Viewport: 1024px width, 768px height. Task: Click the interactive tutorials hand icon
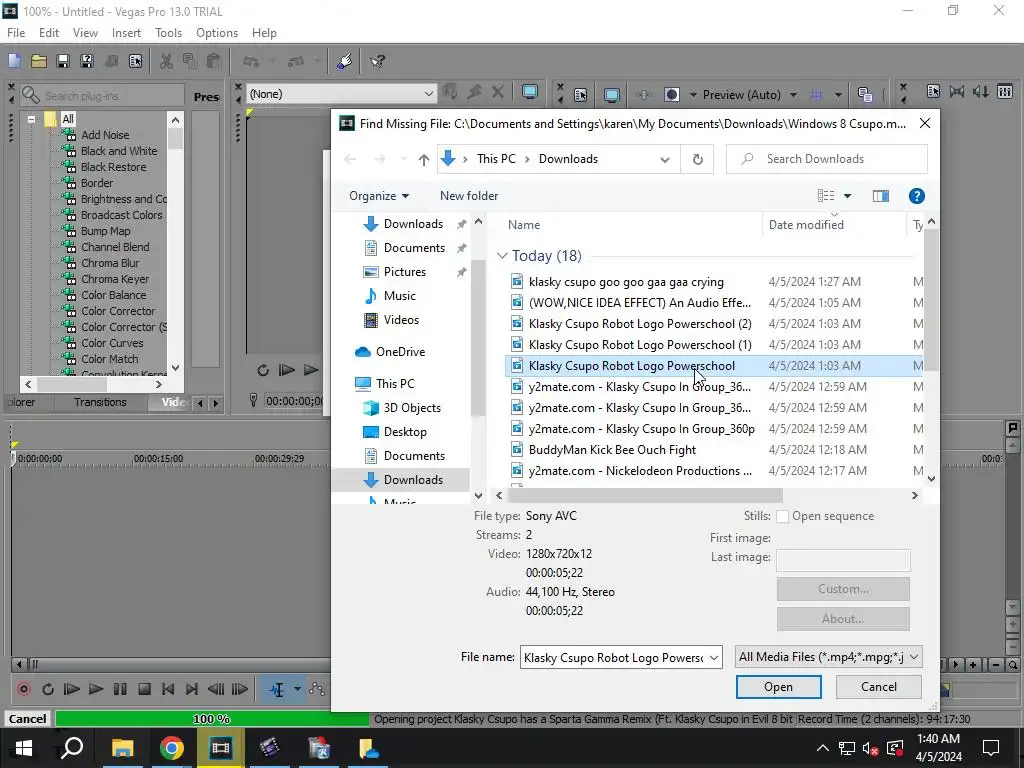point(345,61)
